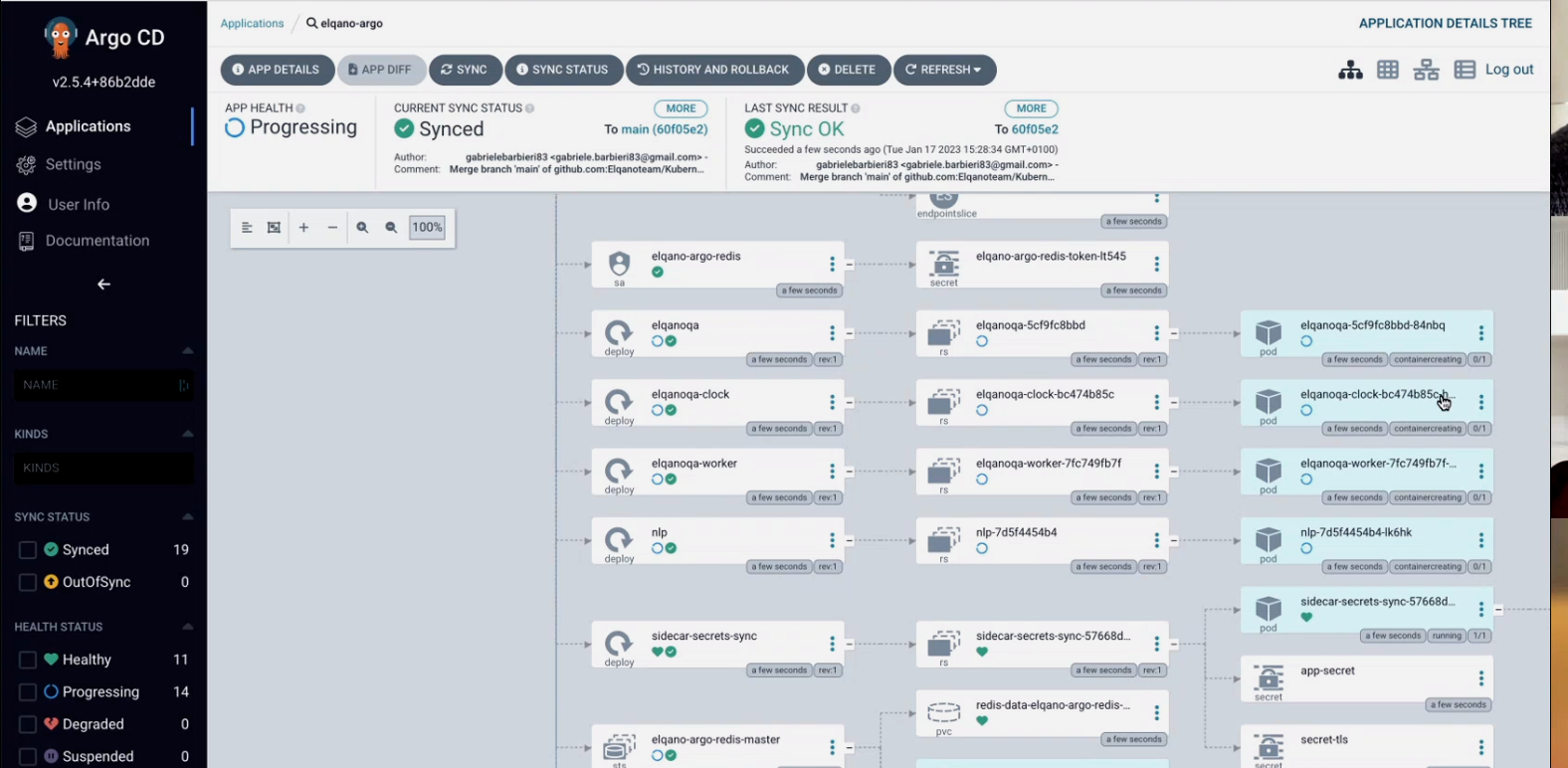Collapse the SYNC STATUS filter section
This screenshot has width=1568, height=768.
pyautogui.click(x=187, y=517)
